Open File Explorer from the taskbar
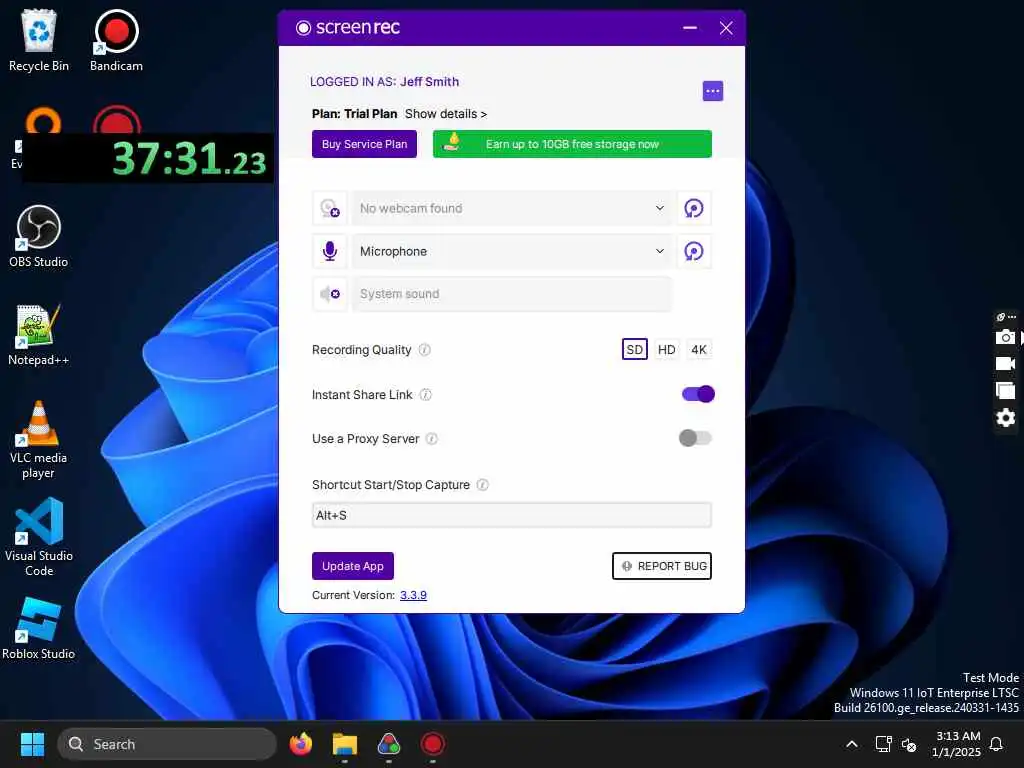 345,744
